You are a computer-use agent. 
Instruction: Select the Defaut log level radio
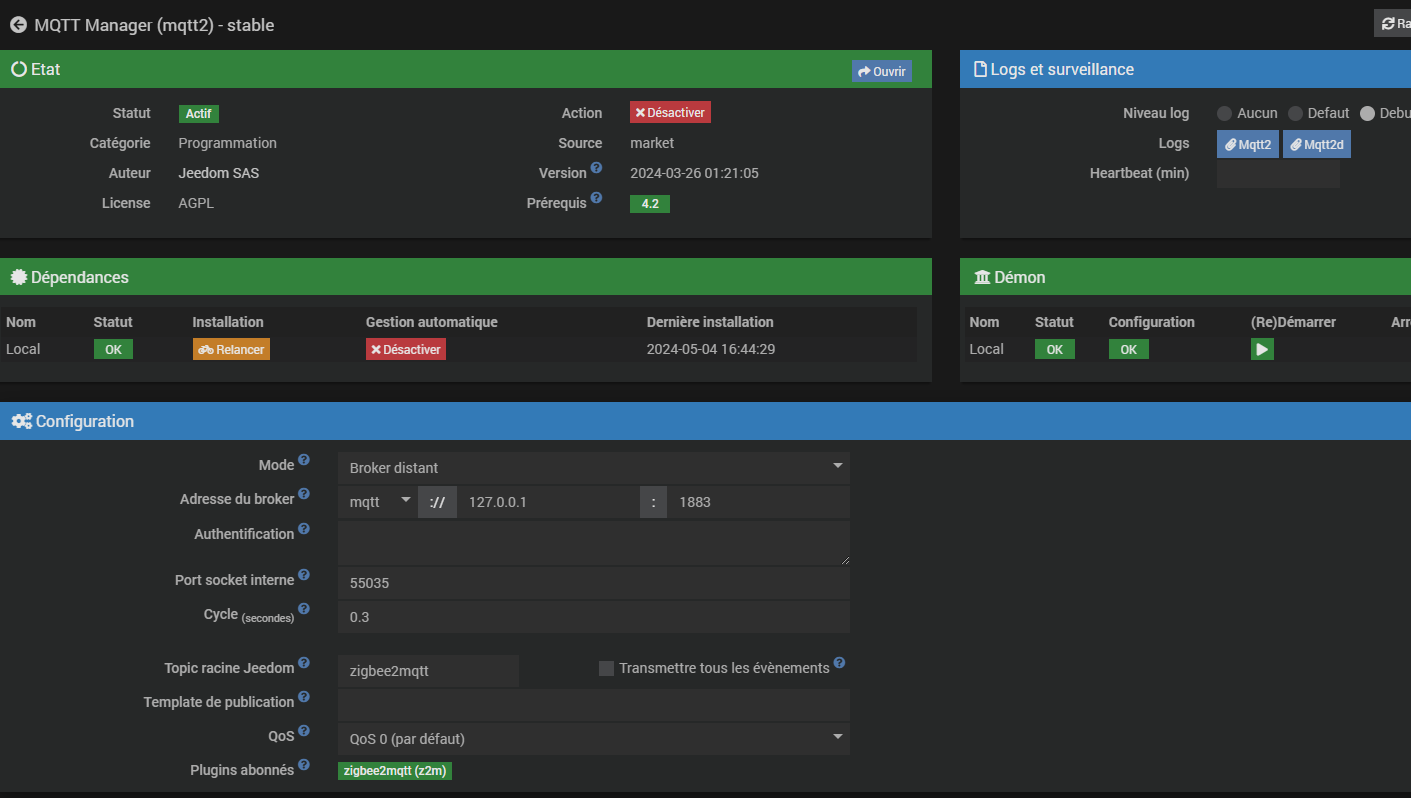pos(1295,113)
